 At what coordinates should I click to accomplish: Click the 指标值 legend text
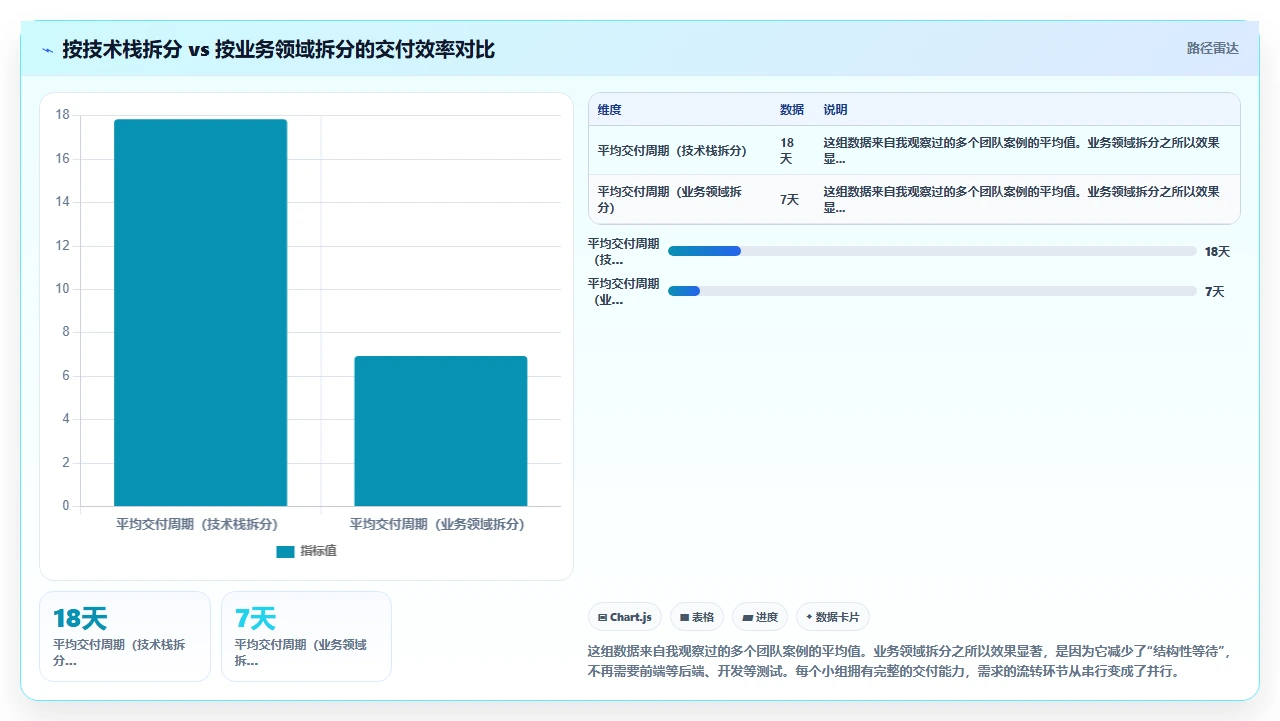[319, 551]
